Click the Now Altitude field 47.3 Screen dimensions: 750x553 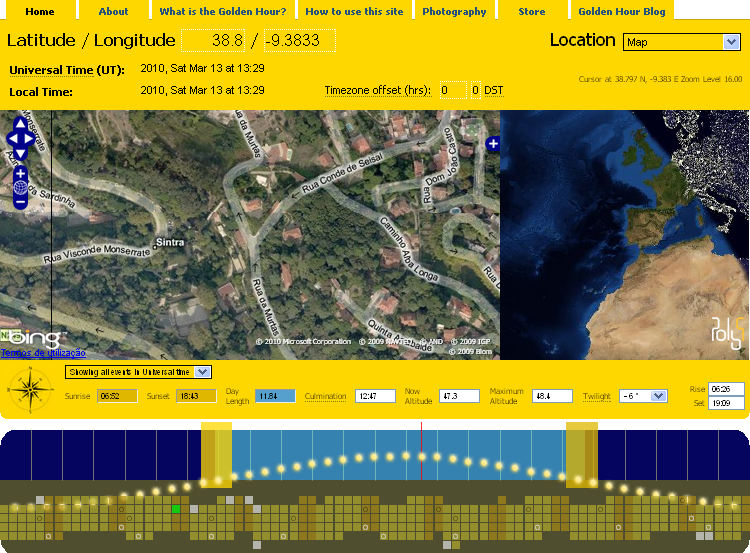pyautogui.click(x=459, y=396)
